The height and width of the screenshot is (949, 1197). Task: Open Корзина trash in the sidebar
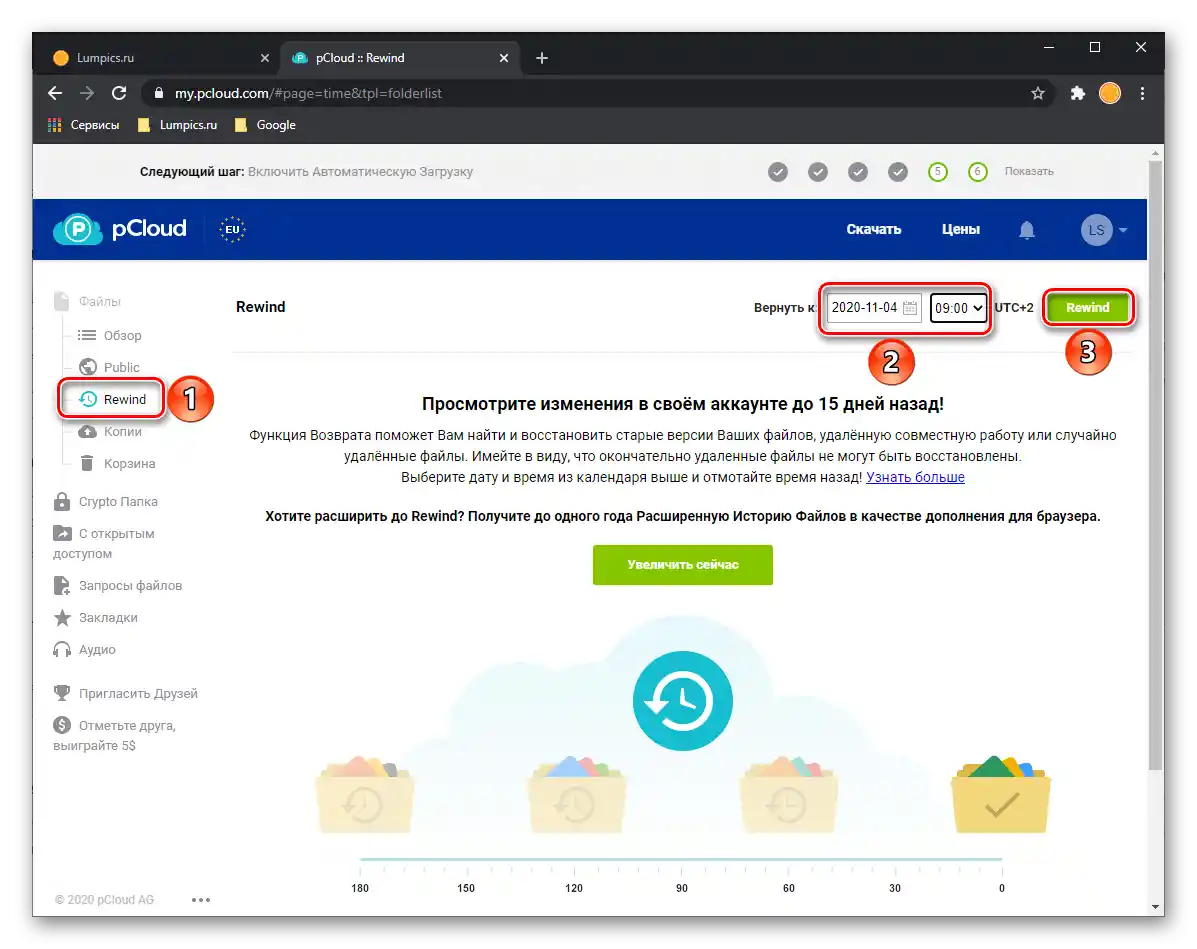coord(117,463)
